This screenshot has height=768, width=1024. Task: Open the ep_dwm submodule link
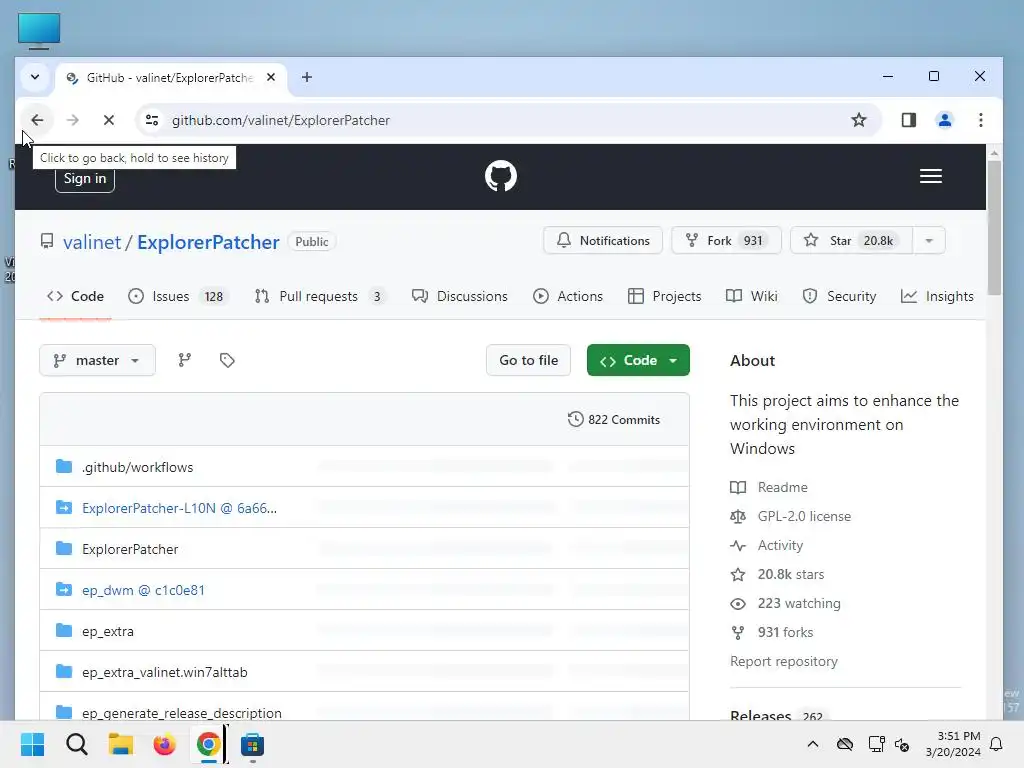point(144,590)
